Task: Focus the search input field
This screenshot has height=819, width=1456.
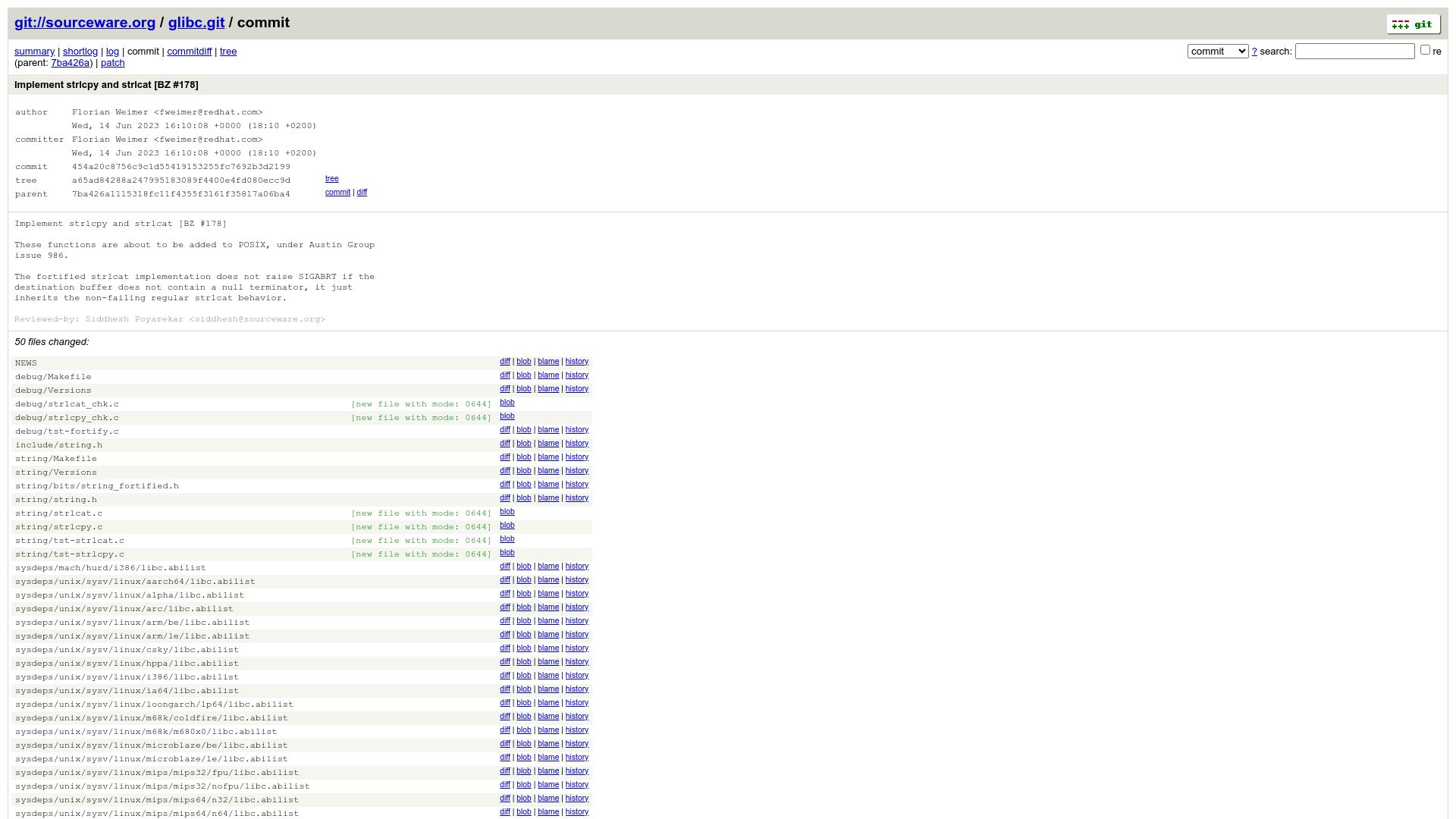Action: point(1354,51)
